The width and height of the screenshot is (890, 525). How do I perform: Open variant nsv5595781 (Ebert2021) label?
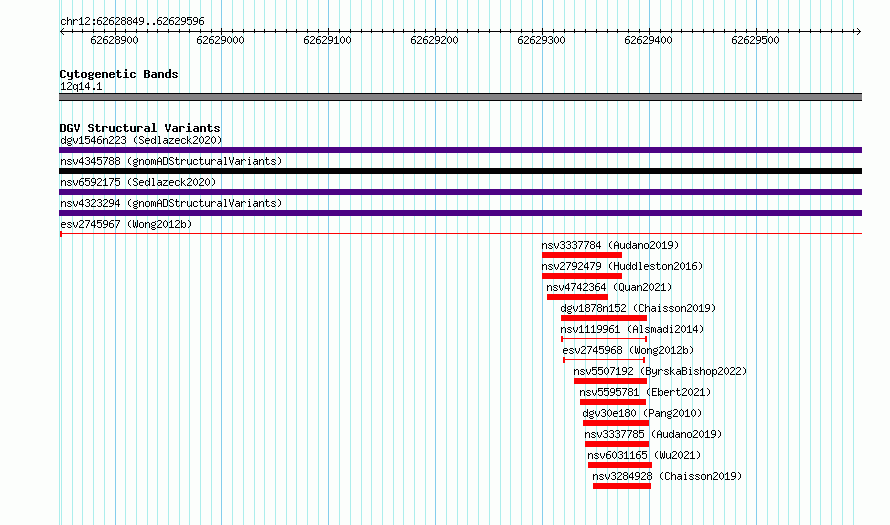645,392
